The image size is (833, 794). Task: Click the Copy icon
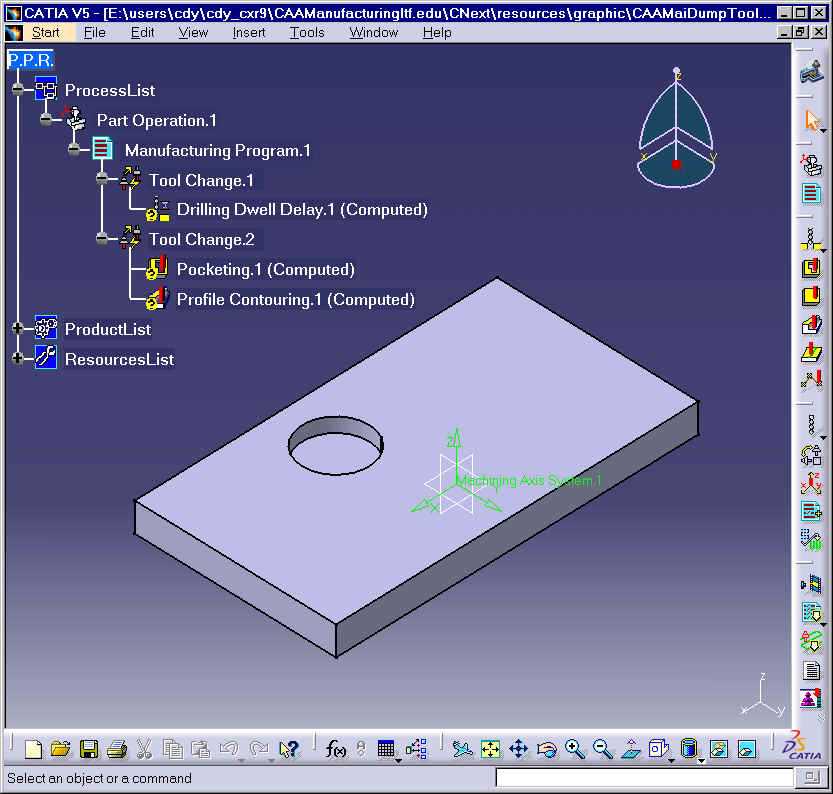(x=172, y=749)
